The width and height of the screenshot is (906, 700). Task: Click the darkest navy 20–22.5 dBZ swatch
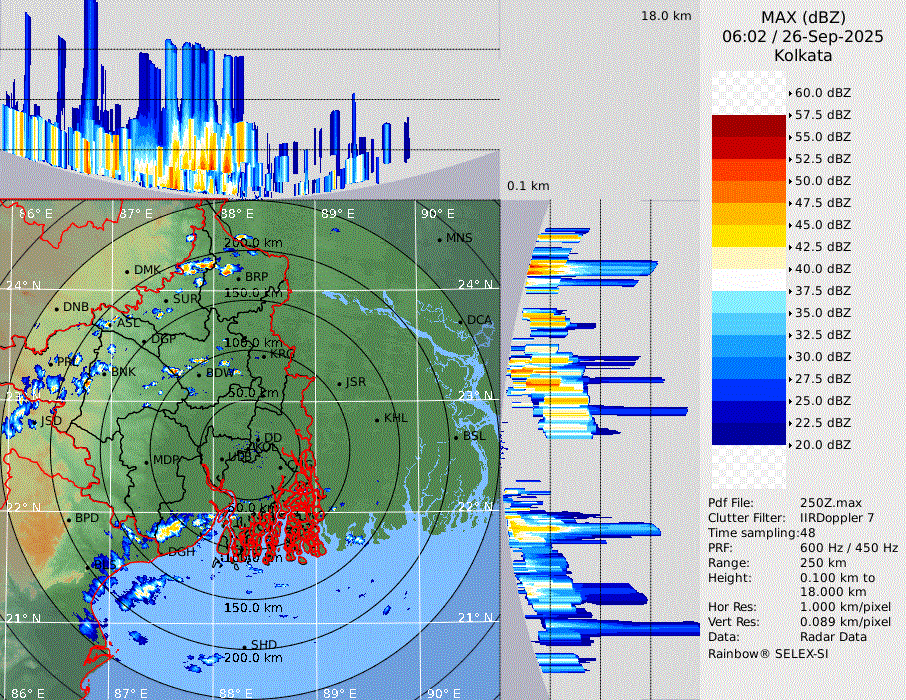(748, 434)
